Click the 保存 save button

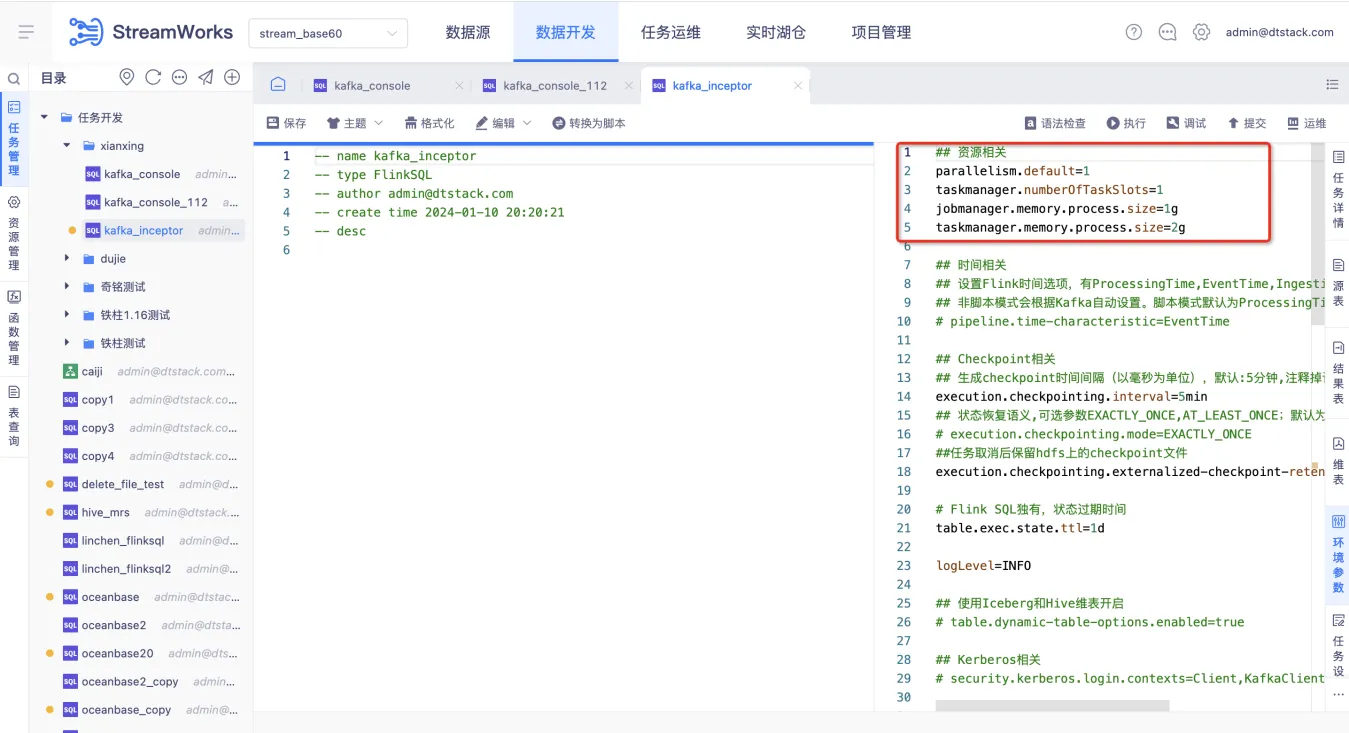tap(286, 123)
